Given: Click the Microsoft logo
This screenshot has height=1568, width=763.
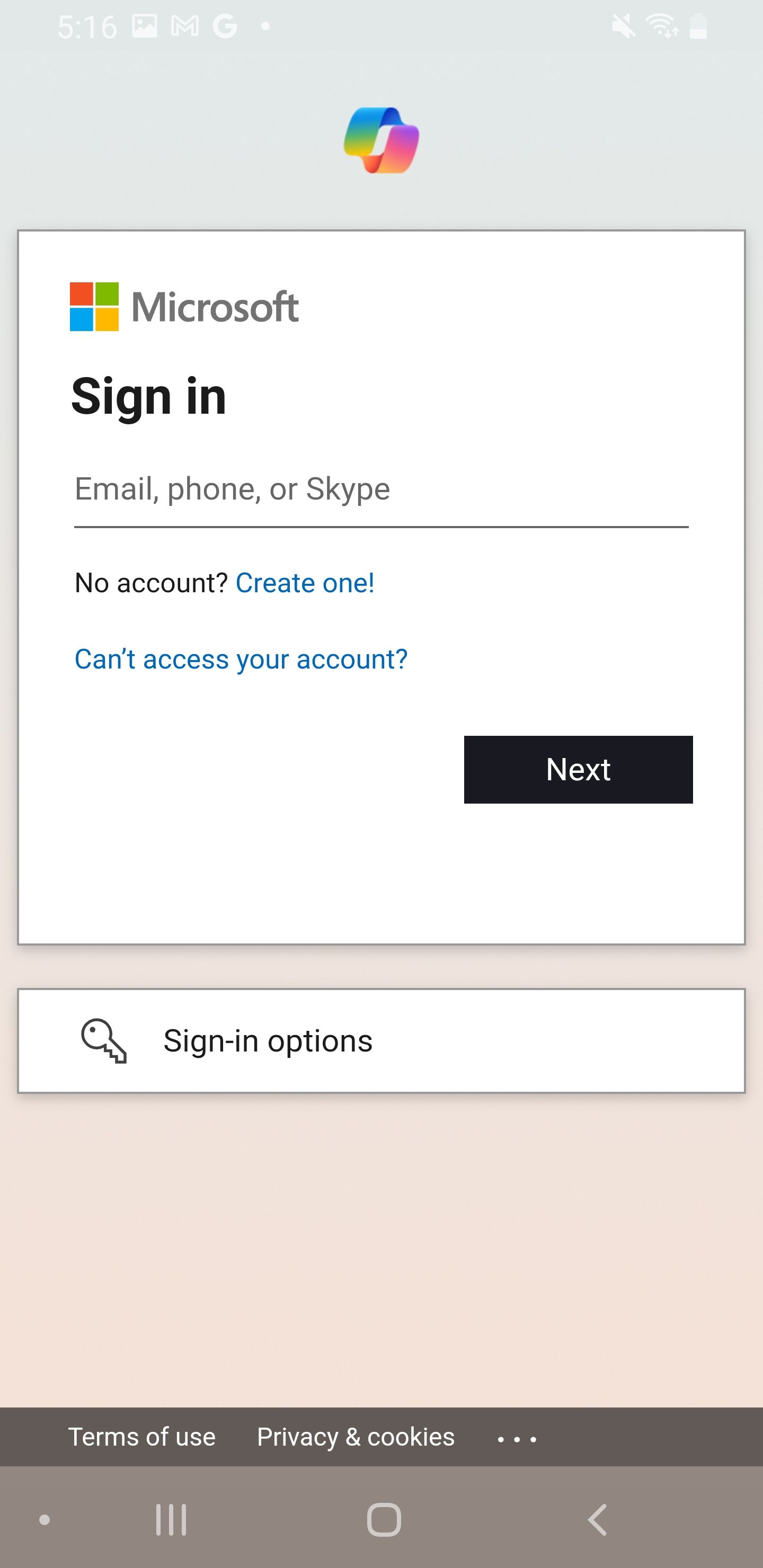Looking at the screenshot, I should tap(184, 307).
